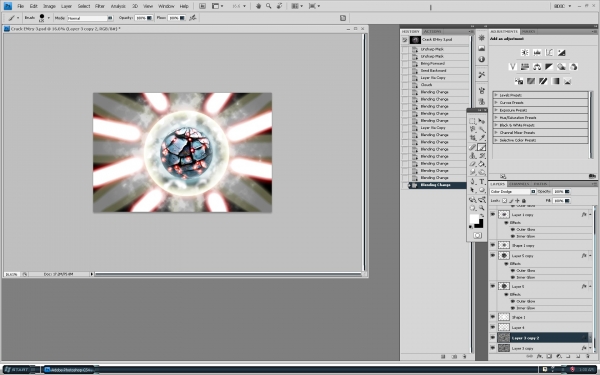Screen dimensions: 600x375
Task: Toggle lock all icon in Layers panel
Action: pos(524,201)
